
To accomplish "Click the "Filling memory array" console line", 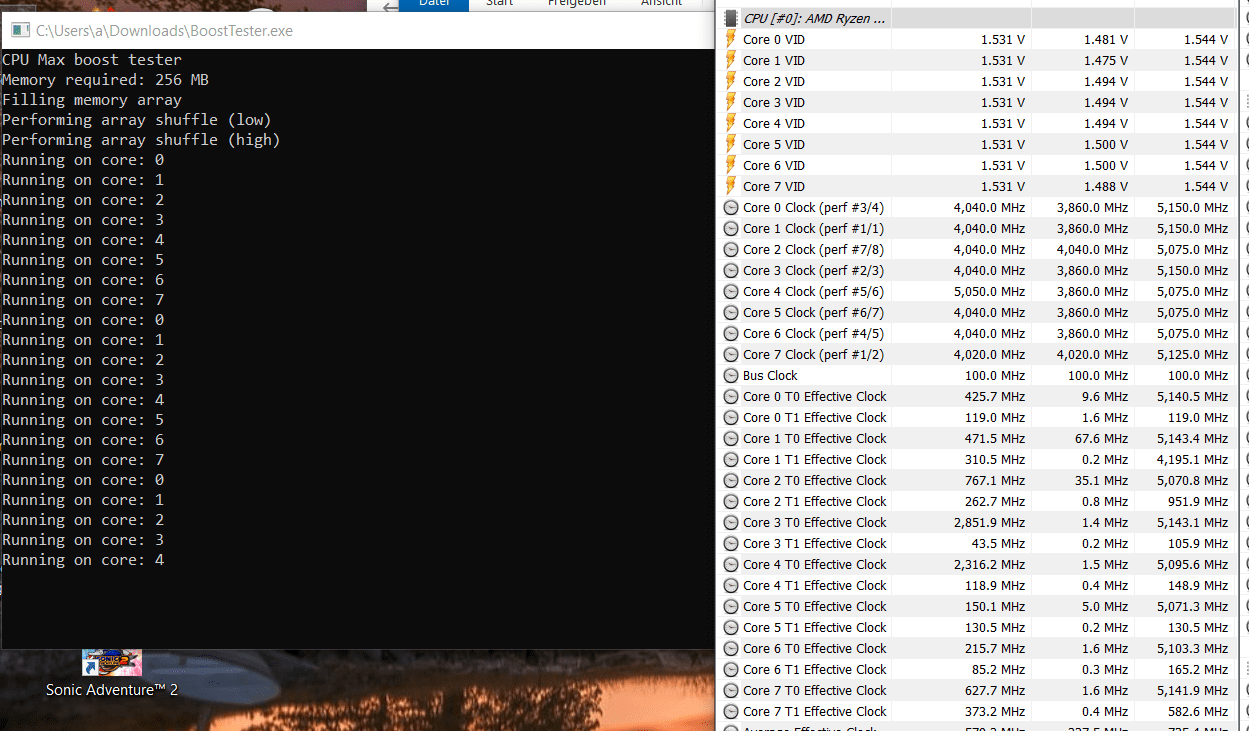I will pos(92,100).
